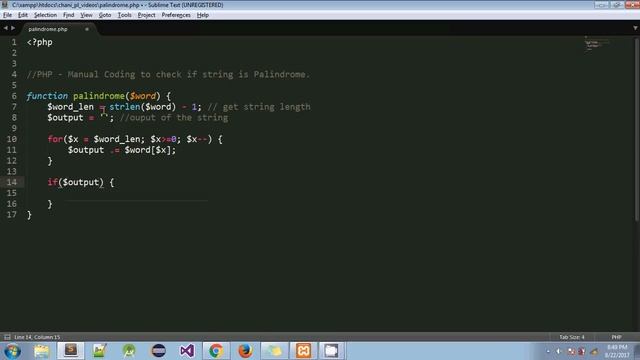Change the PHP syntax selector

(616, 337)
